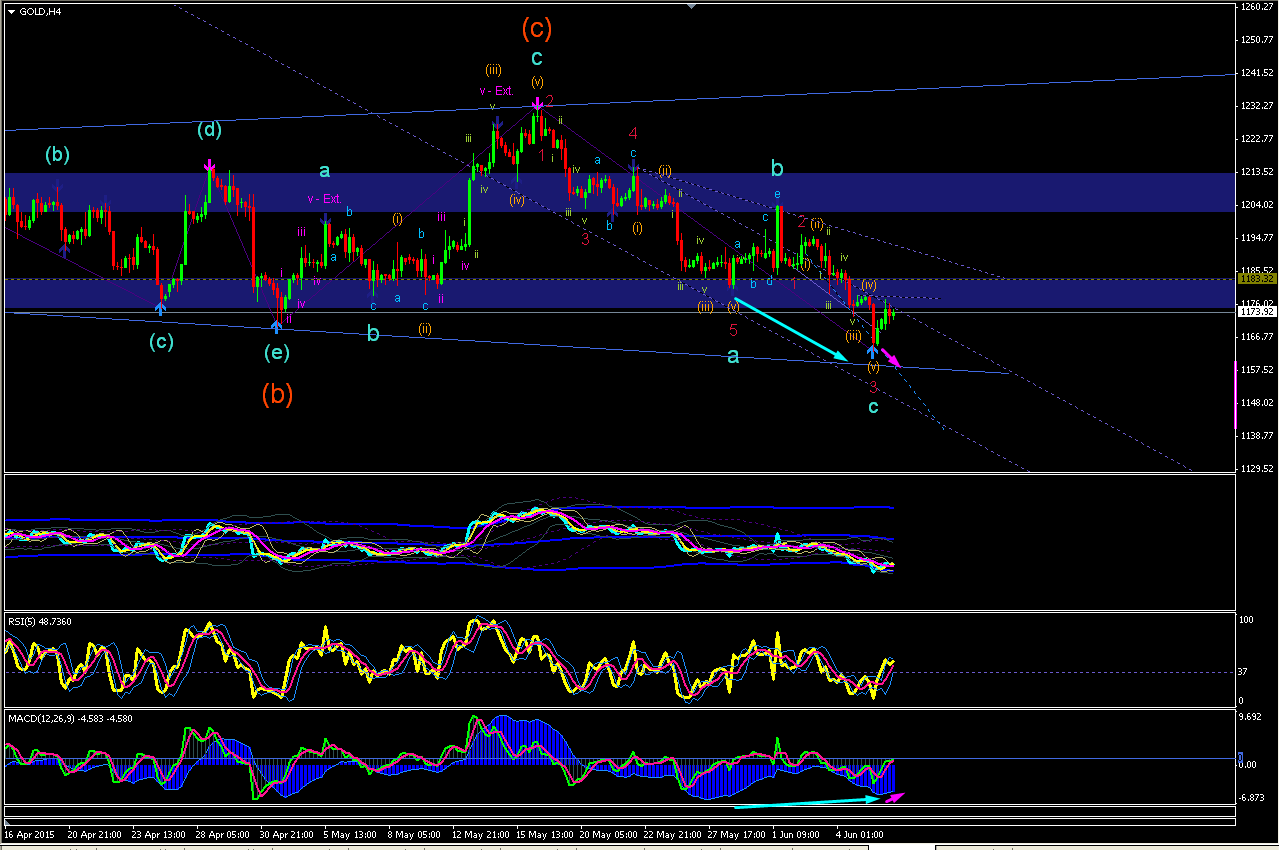Select the cyan (c) wave label
1279x850 pixels.
[161, 341]
